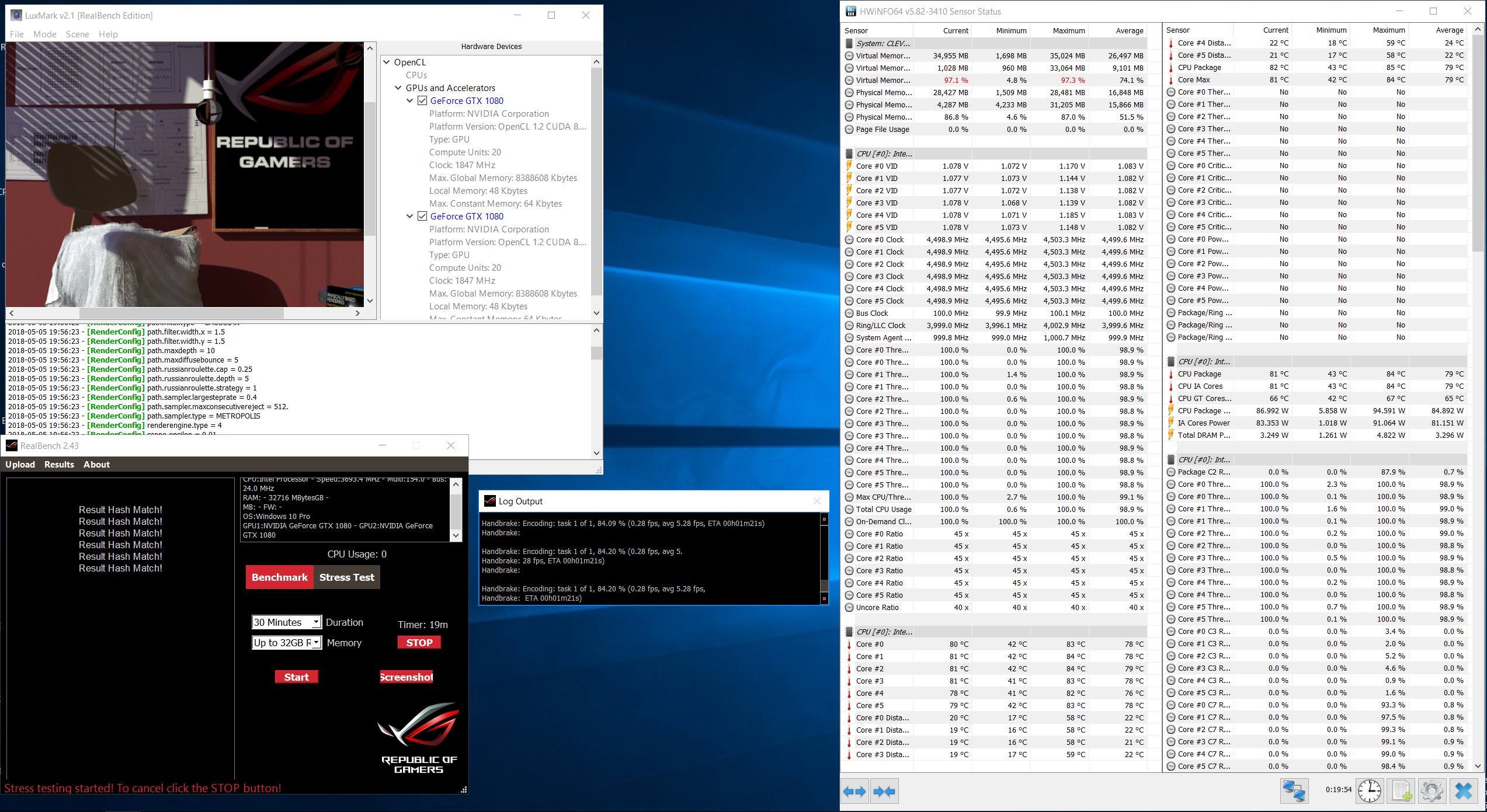Screen dimensions: 1487x812
Task: Click the lightning icon beside Total DRAM P... row
Action: (1171, 435)
